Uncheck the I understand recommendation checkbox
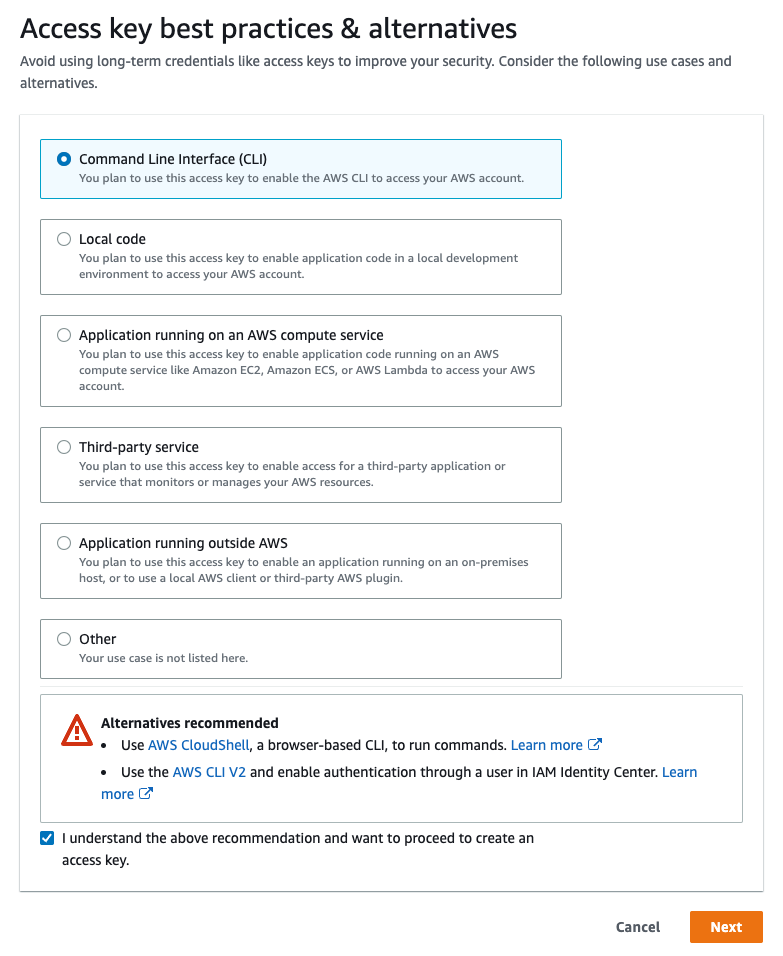The width and height of the screenshot is (783, 956). coord(47,838)
